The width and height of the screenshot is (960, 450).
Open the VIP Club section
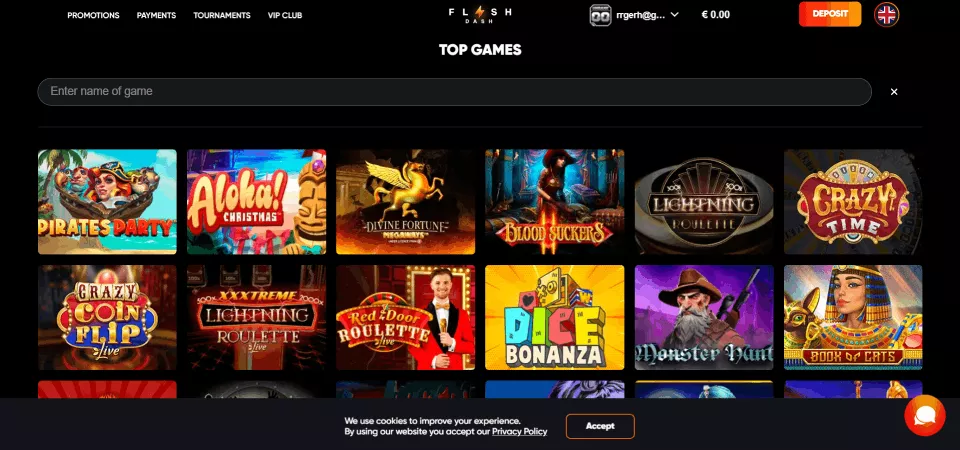(285, 15)
